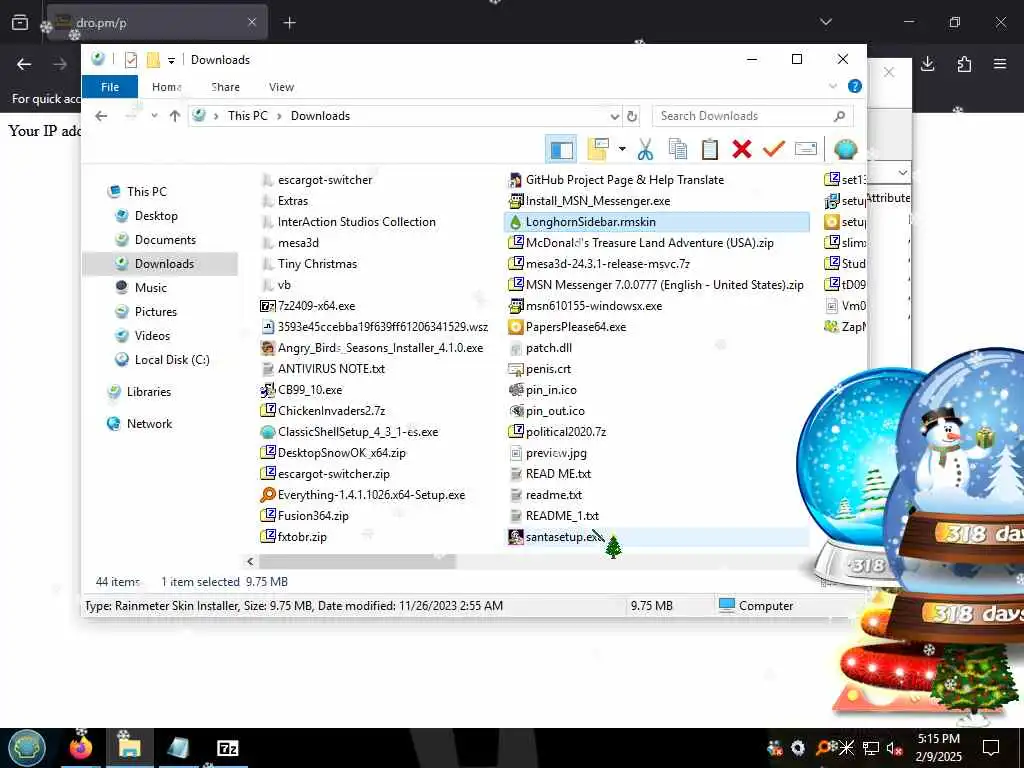Open Everything search tray icon
The height and width of the screenshot is (768, 1024).
(x=823, y=748)
